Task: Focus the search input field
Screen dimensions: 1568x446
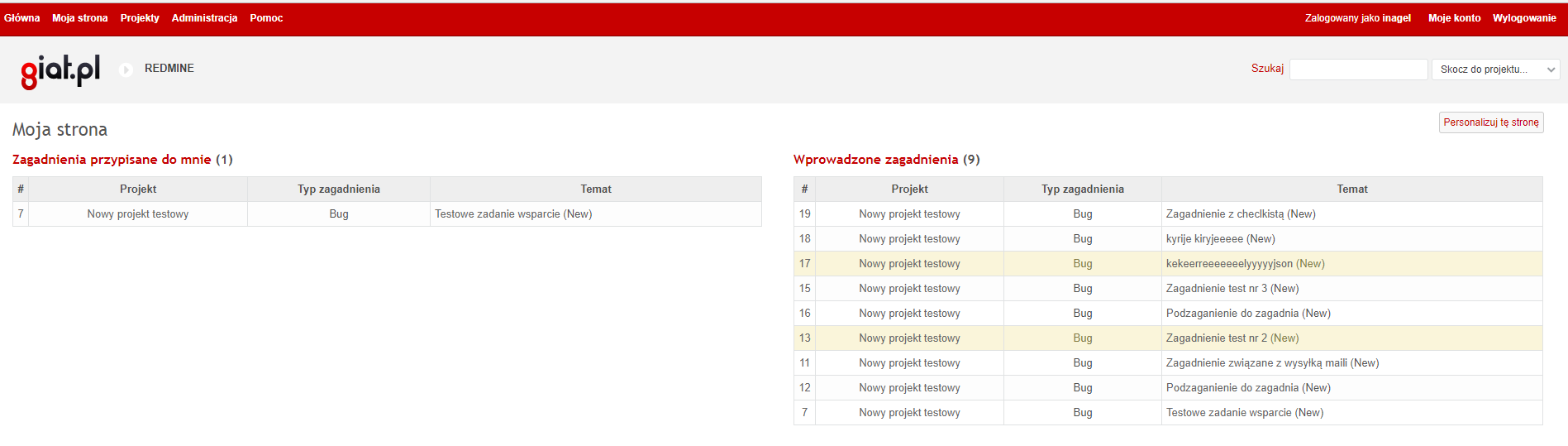Action: click(x=1358, y=70)
